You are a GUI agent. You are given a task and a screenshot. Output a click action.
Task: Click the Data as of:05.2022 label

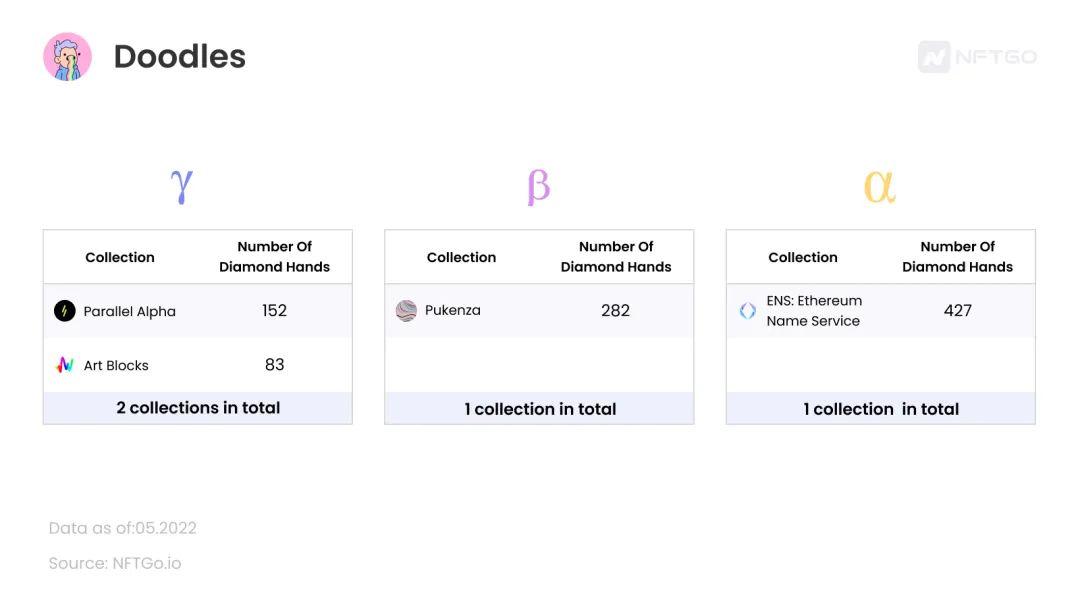coord(123,528)
